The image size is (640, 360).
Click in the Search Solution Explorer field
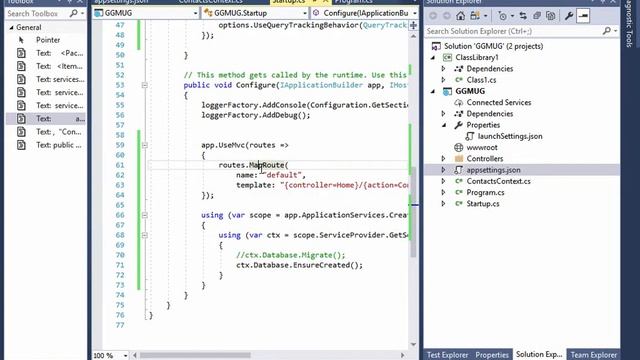coord(513,31)
